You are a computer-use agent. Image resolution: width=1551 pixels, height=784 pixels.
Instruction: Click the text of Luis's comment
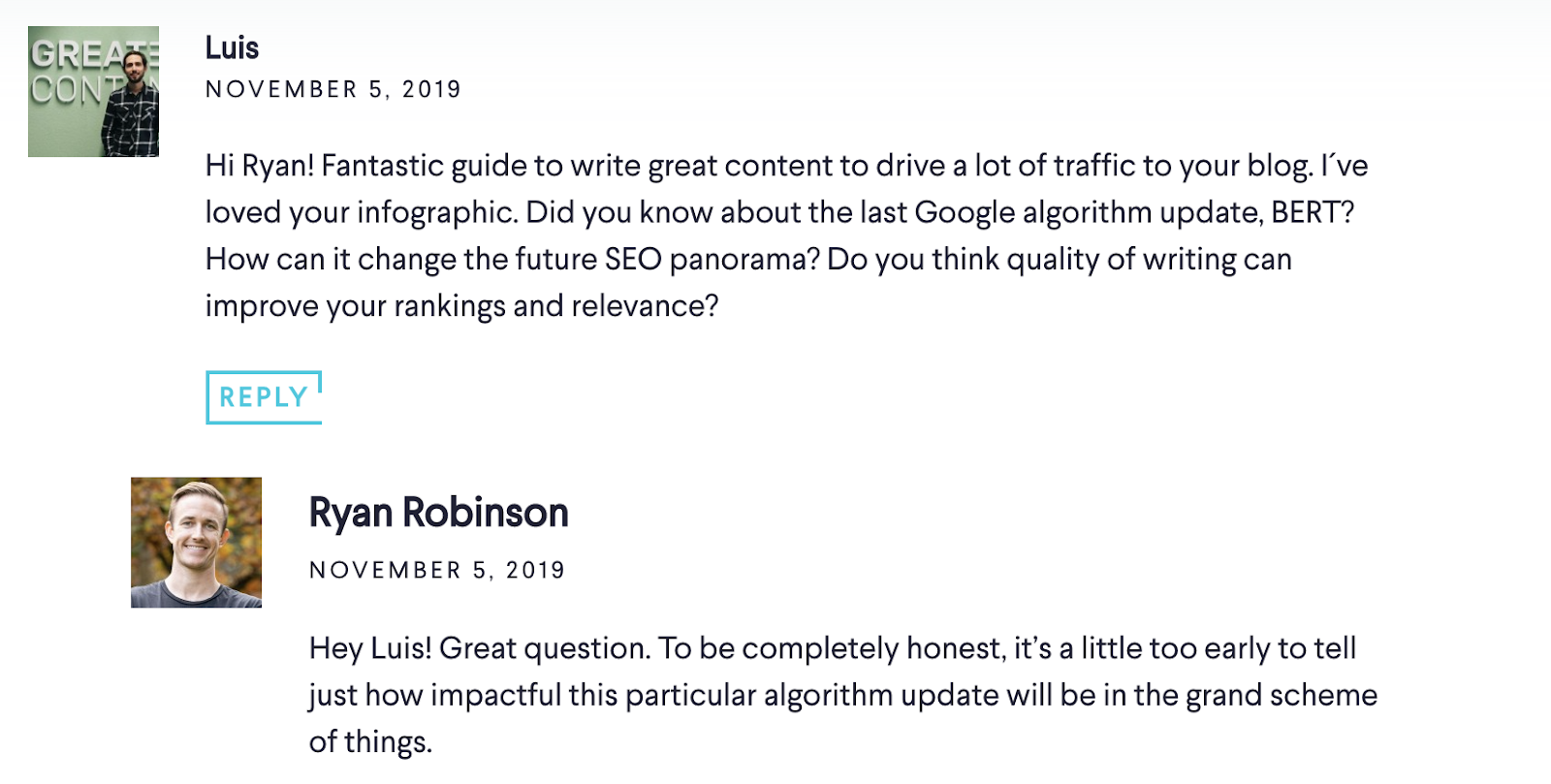pos(679,235)
